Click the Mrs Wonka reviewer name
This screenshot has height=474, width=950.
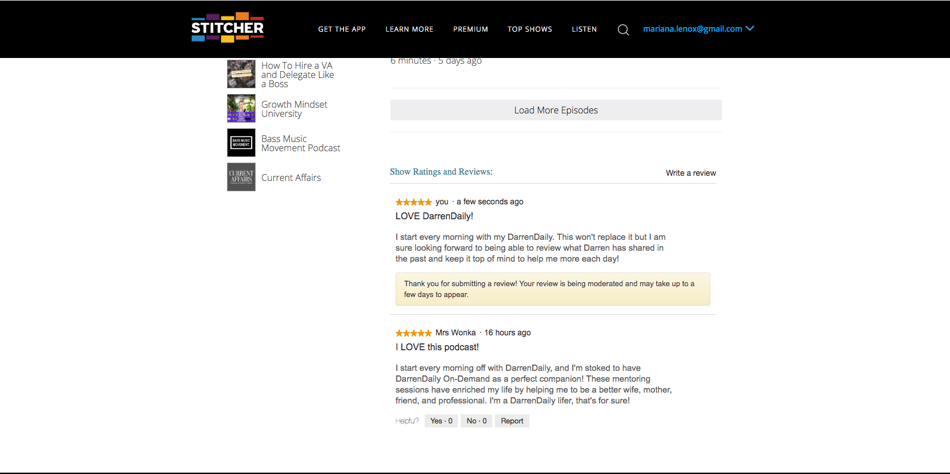tap(456, 333)
